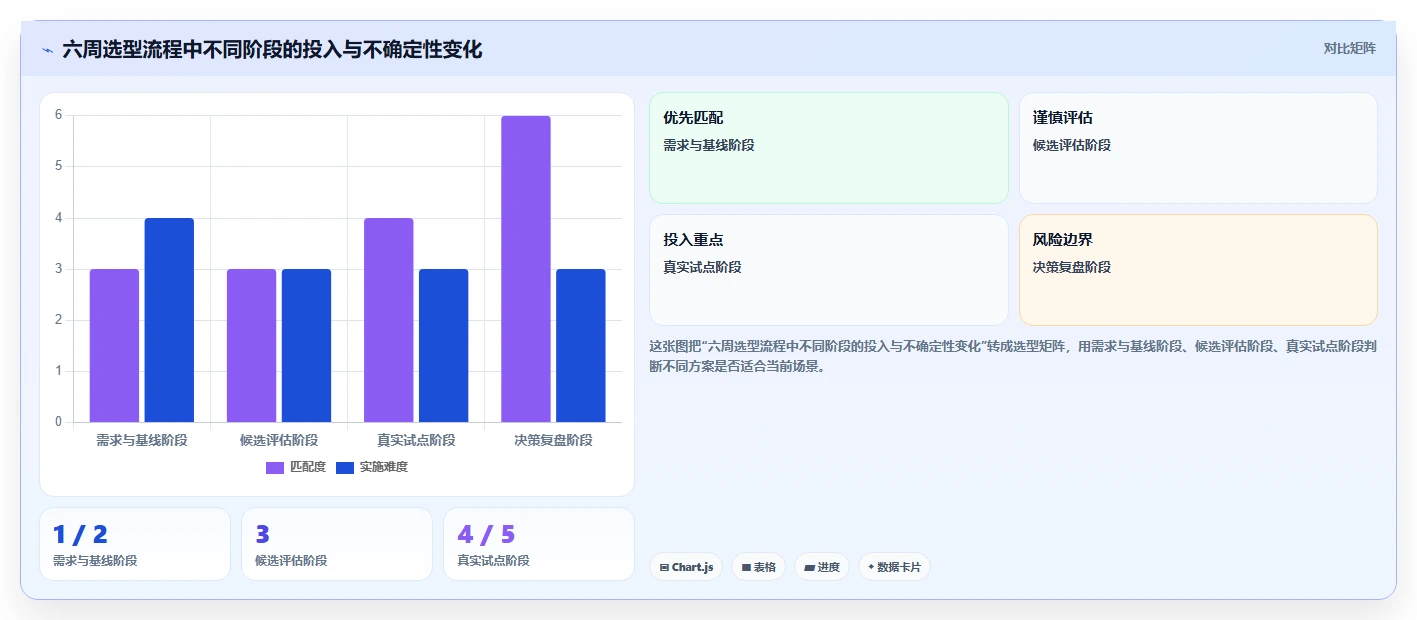Click the blue 实施难度 bar for 需求与基线阶段
The image size is (1417, 620).
coord(169,320)
